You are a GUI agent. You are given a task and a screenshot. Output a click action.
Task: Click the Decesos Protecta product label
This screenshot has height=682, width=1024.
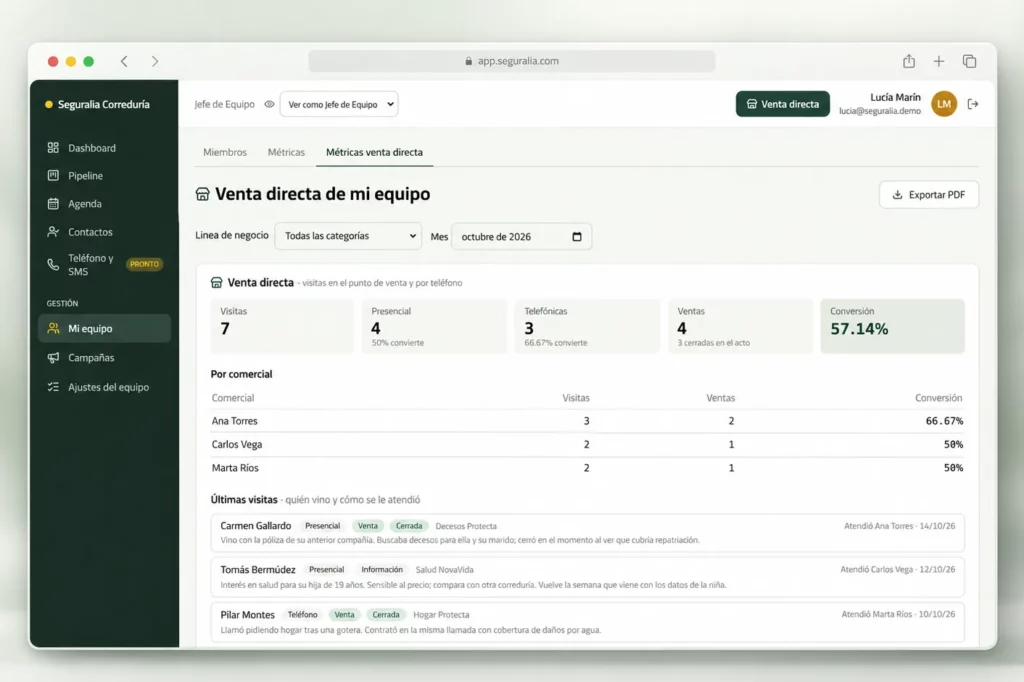click(x=466, y=526)
